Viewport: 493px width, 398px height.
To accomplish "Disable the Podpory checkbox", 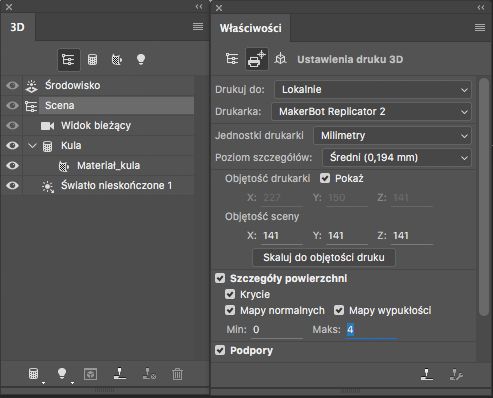I will tap(220, 350).
